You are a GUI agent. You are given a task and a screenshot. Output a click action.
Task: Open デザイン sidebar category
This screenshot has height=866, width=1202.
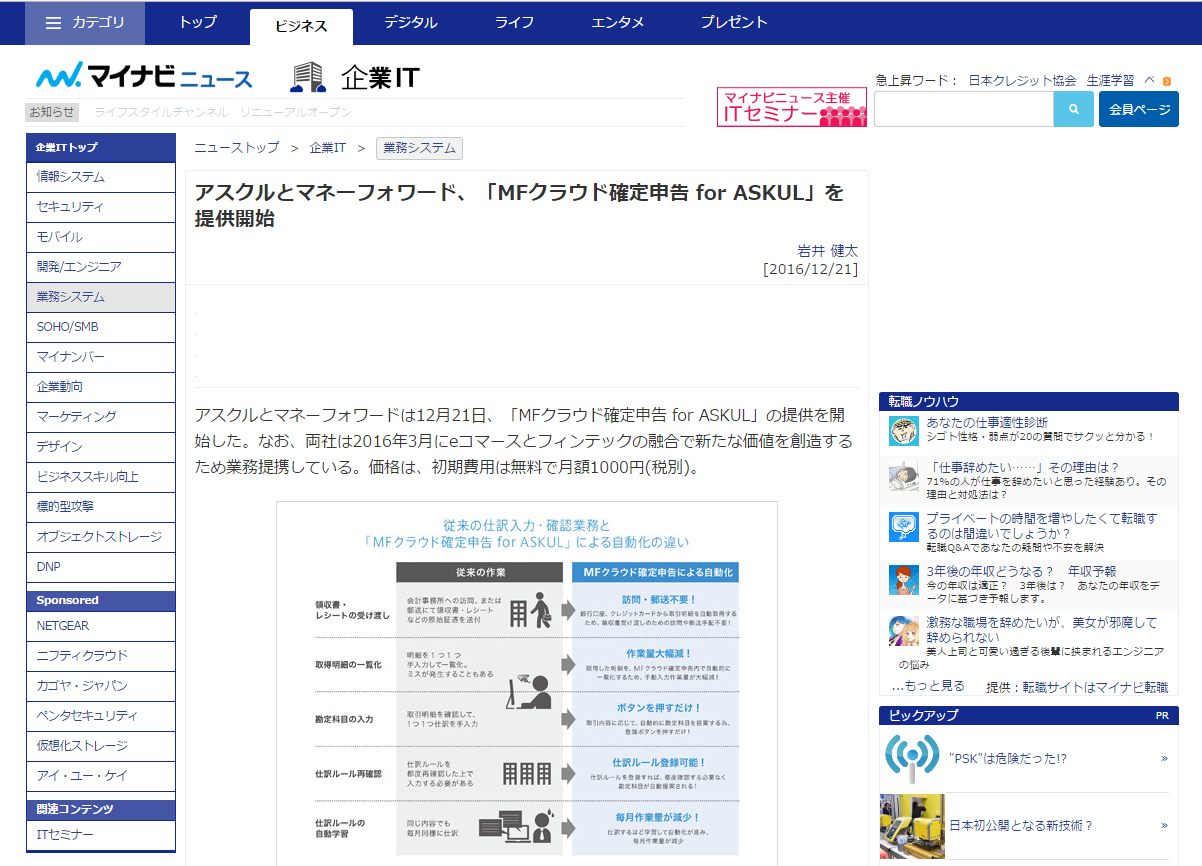click(x=100, y=447)
